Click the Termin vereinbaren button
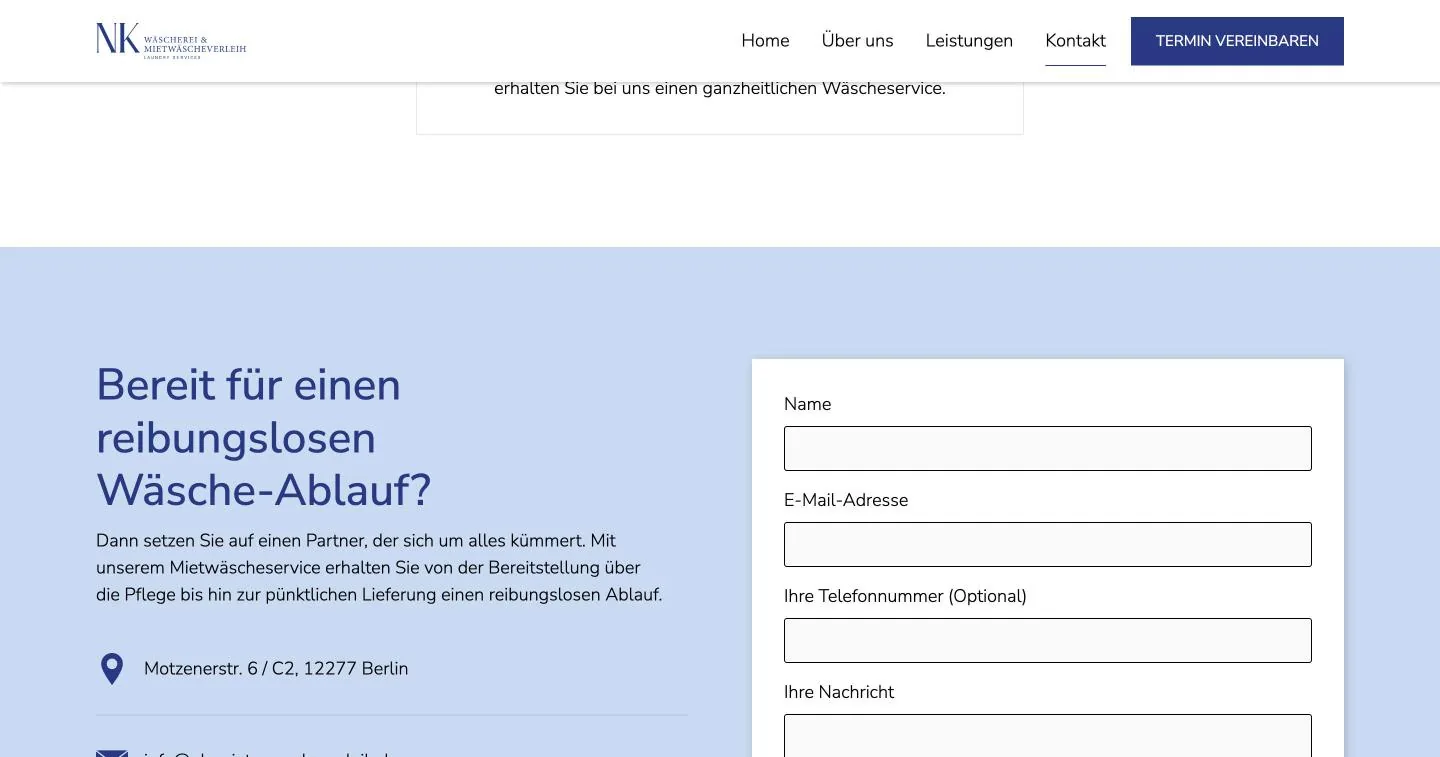This screenshot has width=1440, height=757. 1237,41
